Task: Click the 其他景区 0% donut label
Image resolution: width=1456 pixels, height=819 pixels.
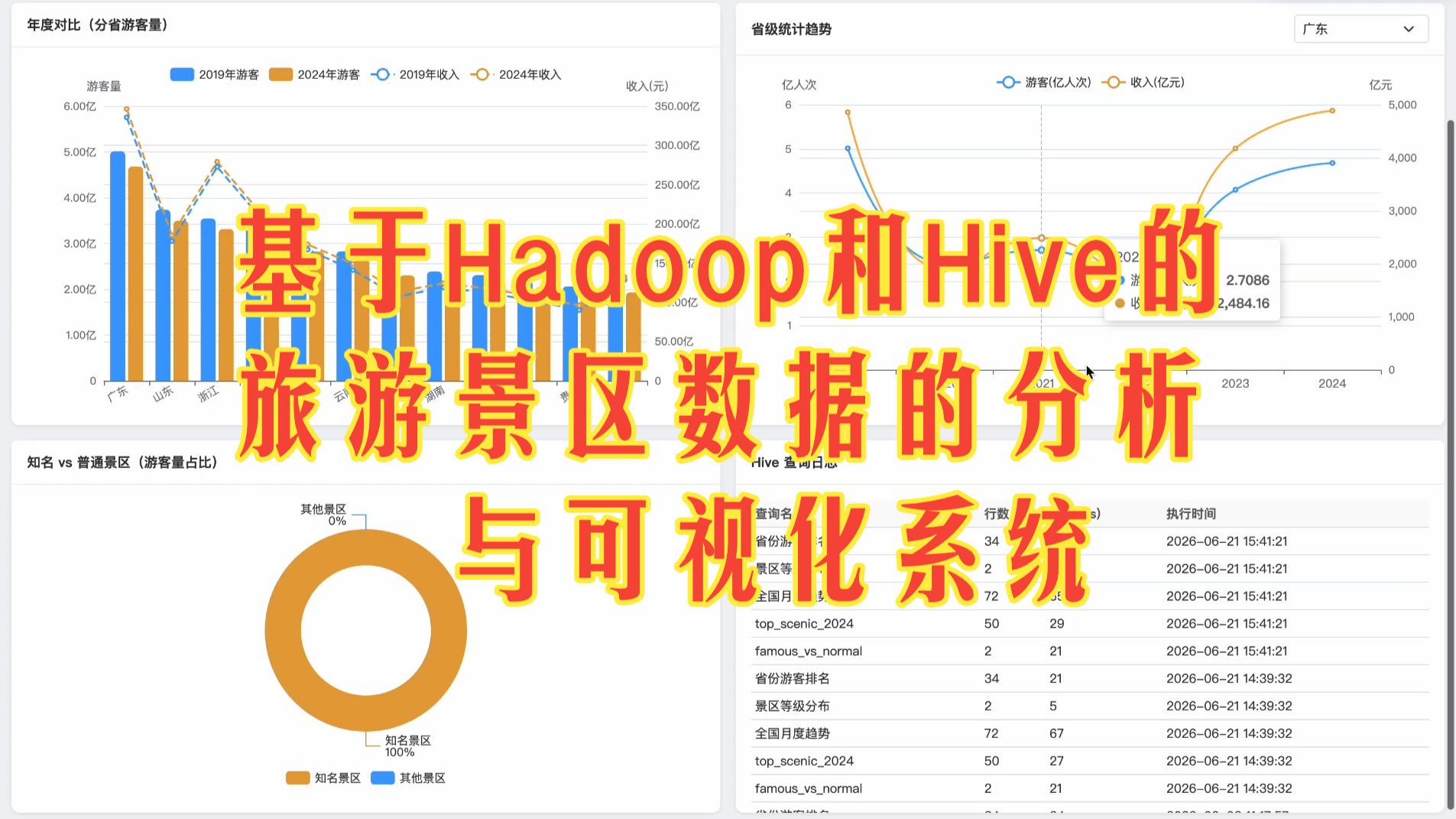Action: coord(323,515)
